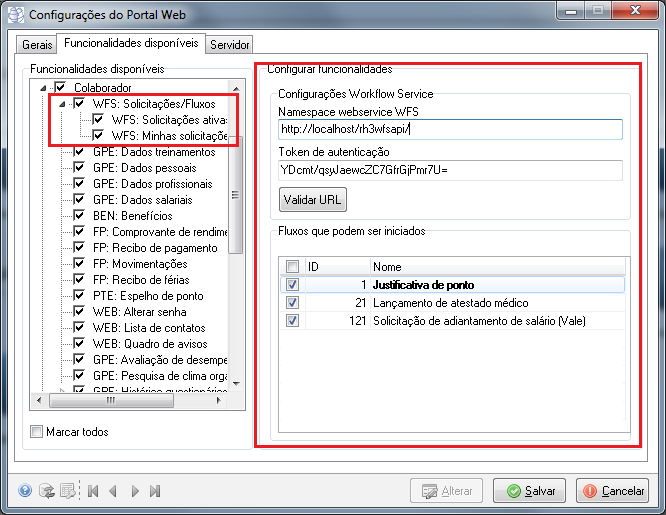666x515 pixels.
Task: Click the second icon in bottom toolbar
Action: [46, 491]
